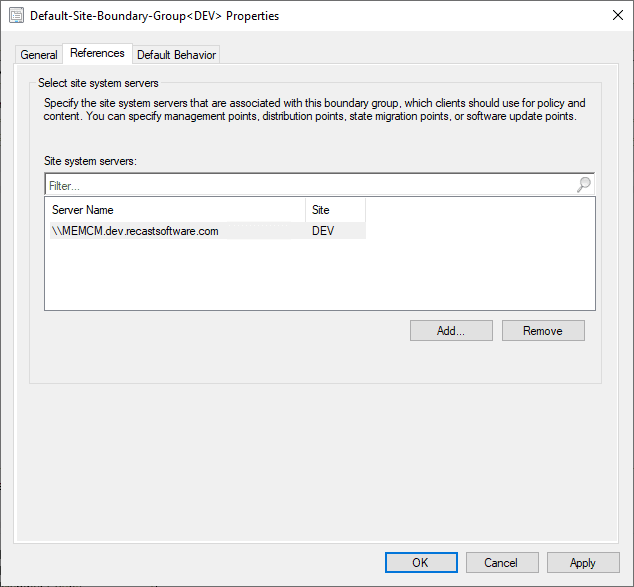Sort by the Server Name column header
Viewport: 634px width, 587px height.
(175, 210)
